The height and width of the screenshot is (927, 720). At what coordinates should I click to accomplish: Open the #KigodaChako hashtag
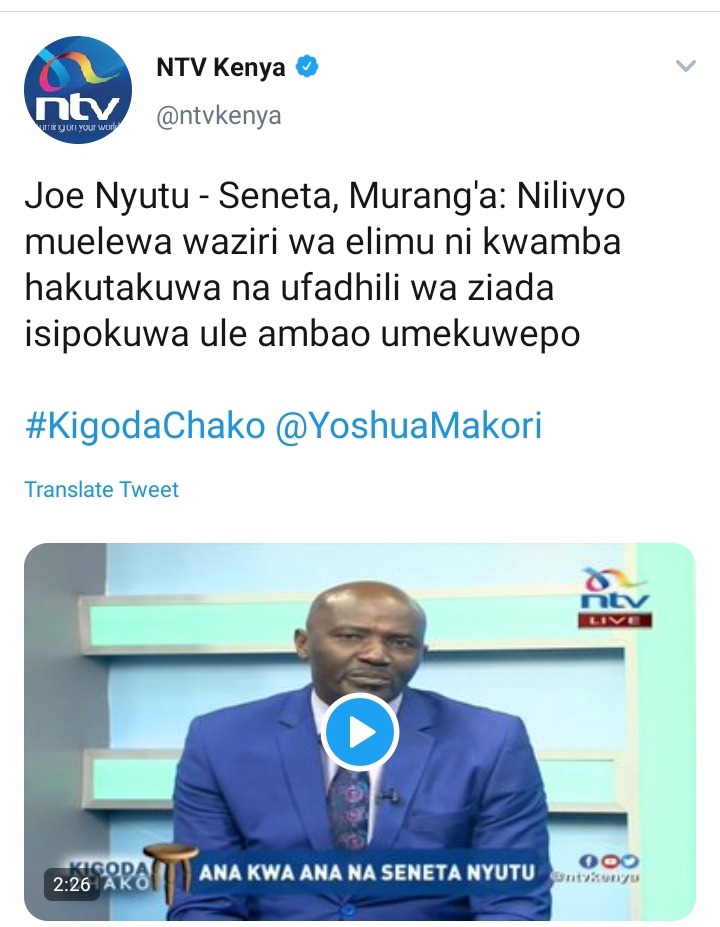[145, 426]
